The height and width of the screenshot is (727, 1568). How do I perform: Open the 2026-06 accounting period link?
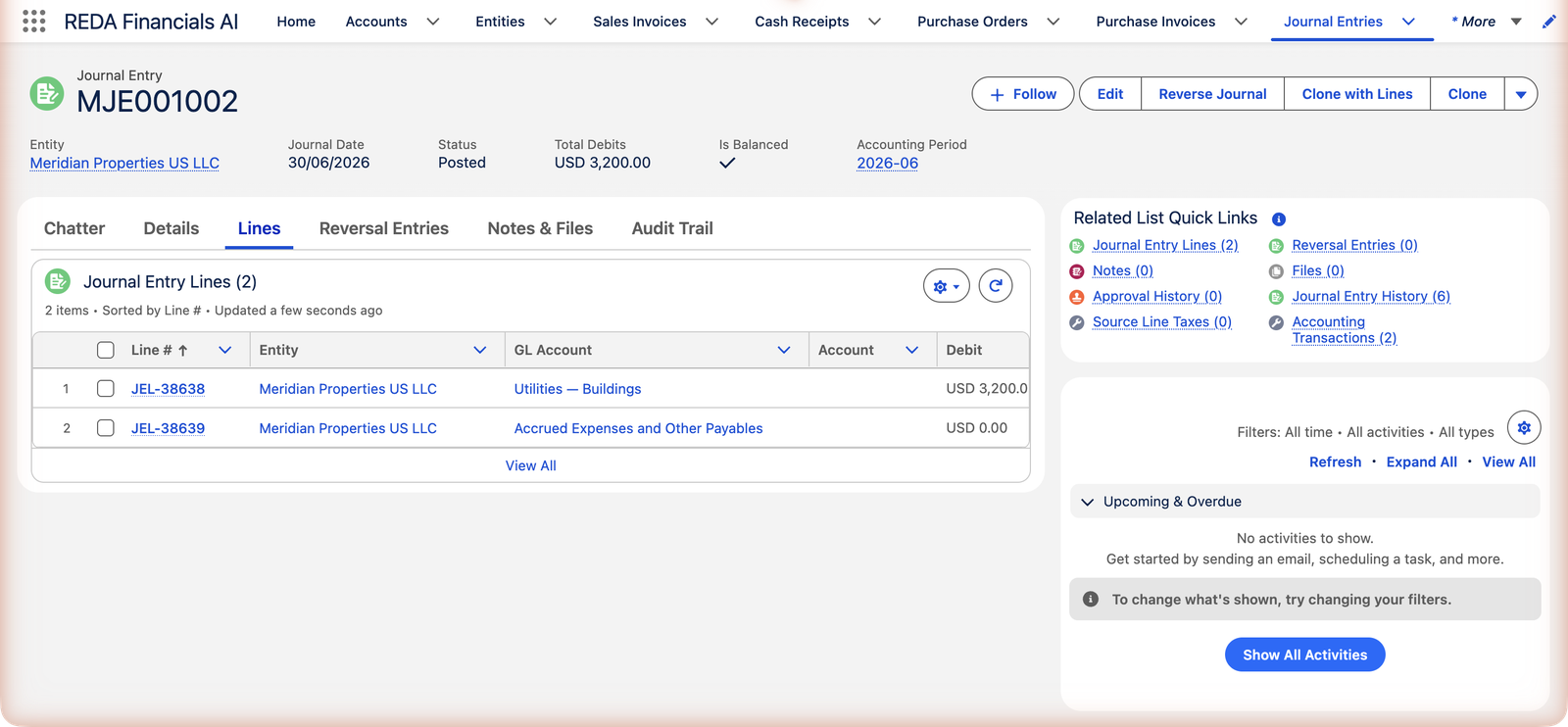(887, 164)
